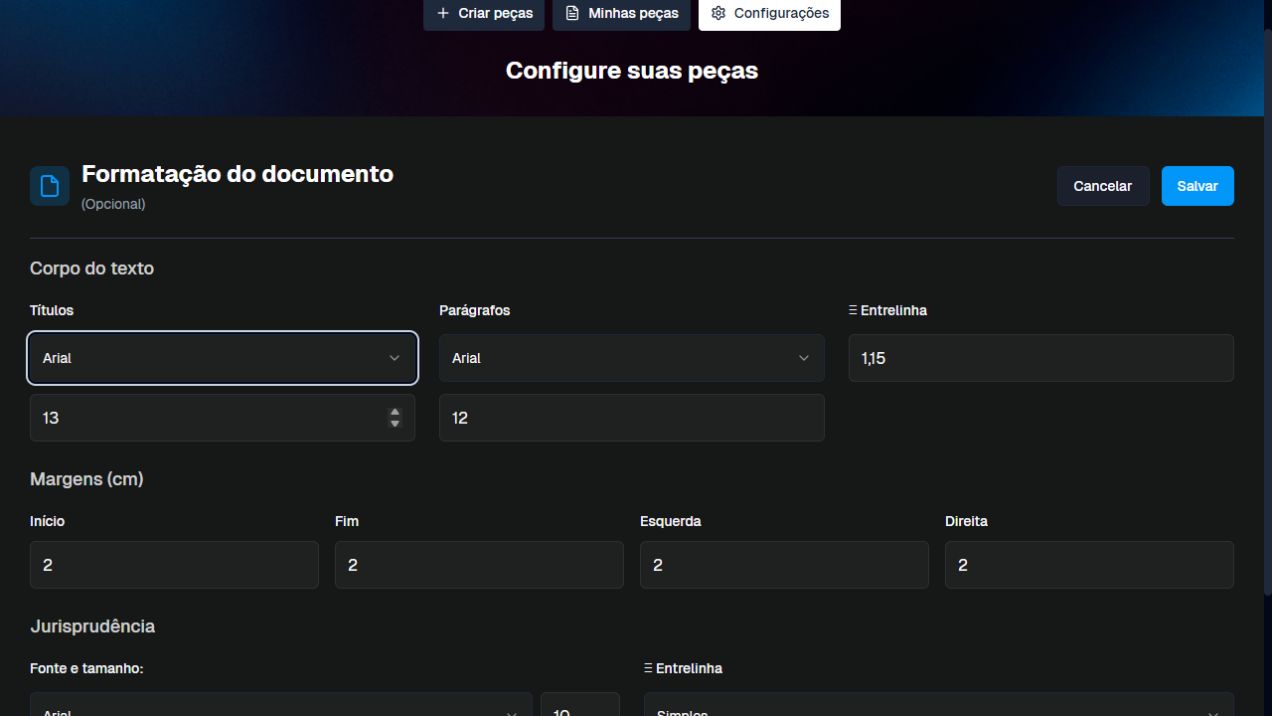The height and width of the screenshot is (716, 1272).
Task: Click the Fim margin field
Action: point(479,565)
